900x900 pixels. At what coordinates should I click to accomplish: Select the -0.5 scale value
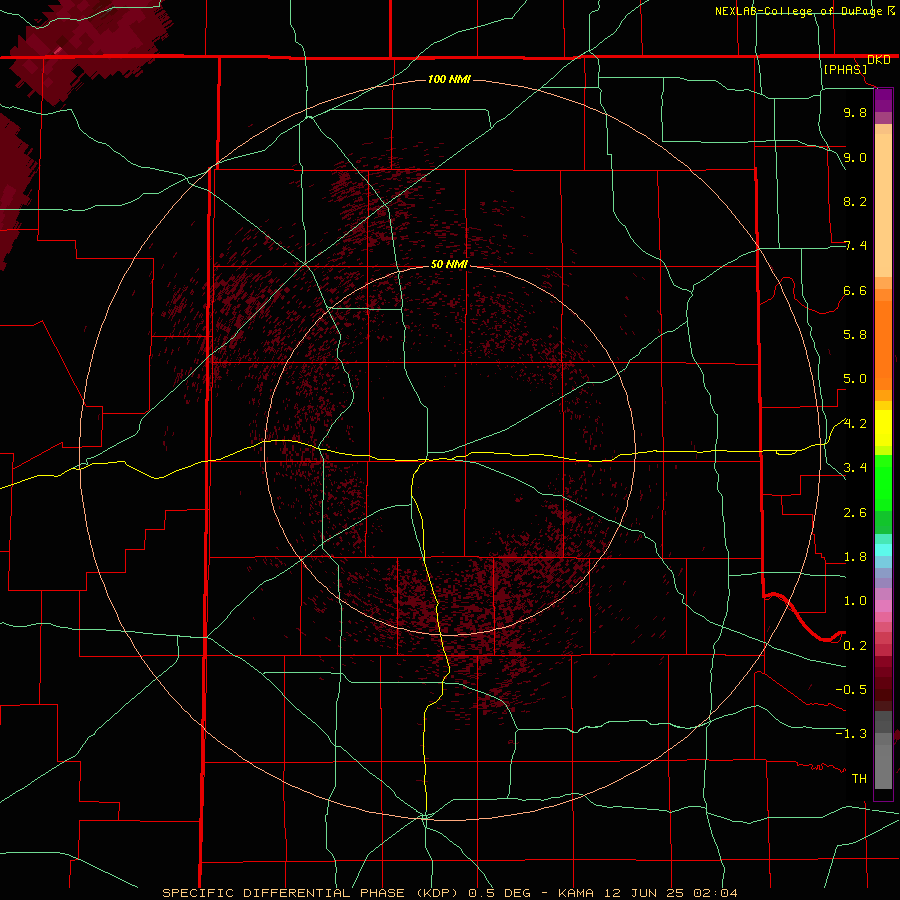pyautogui.click(x=851, y=690)
